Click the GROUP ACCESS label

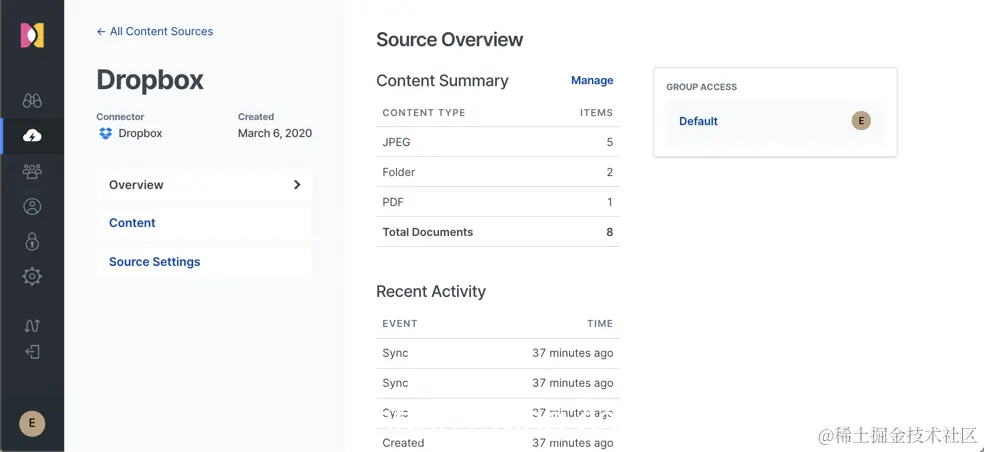pyautogui.click(x=702, y=87)
